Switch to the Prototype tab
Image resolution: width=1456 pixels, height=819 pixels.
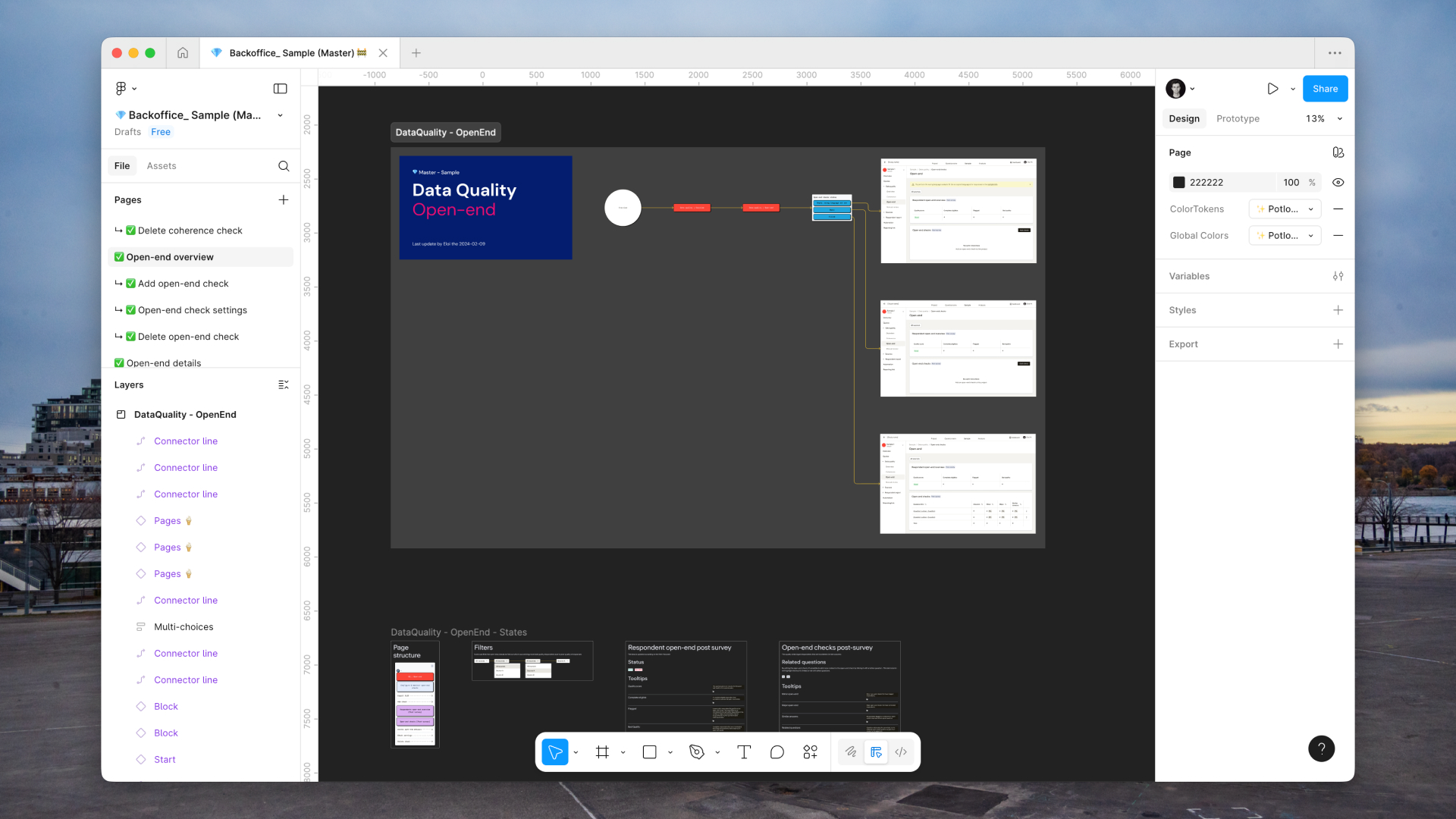click(x=1238, y=118)
